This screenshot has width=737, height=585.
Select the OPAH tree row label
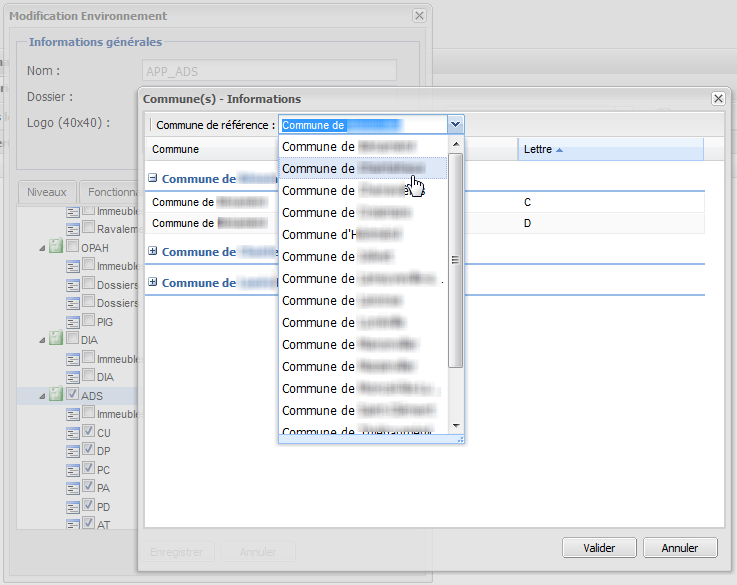[95, 248]
